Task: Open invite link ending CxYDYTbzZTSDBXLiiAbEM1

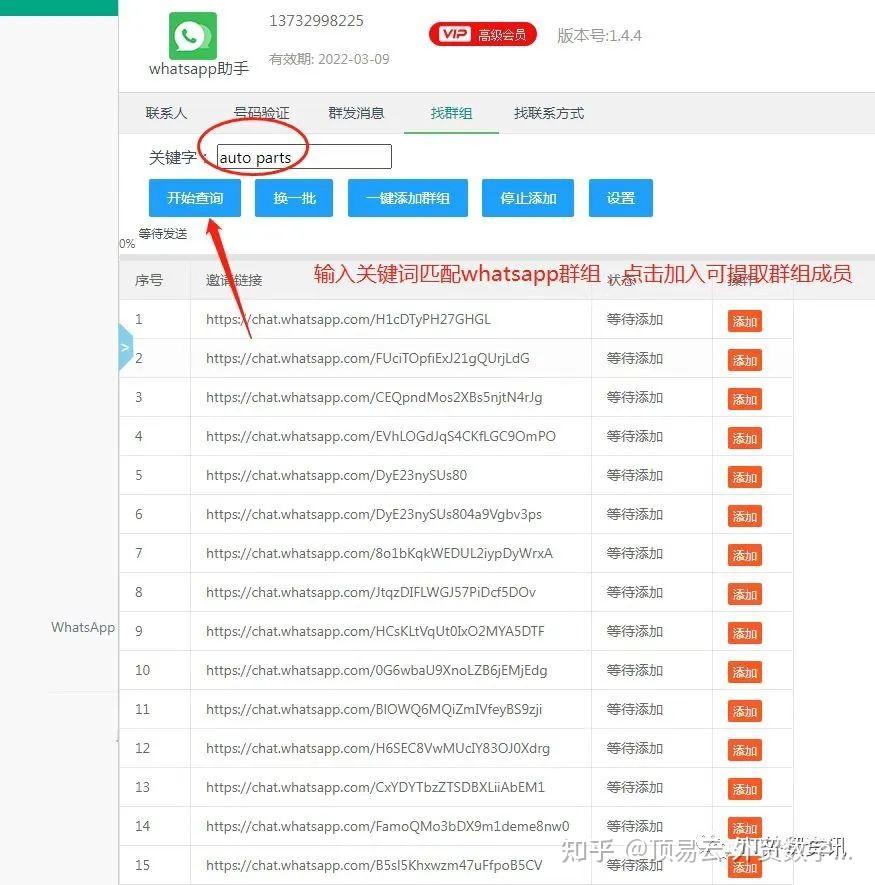Action: click(375, 787)
